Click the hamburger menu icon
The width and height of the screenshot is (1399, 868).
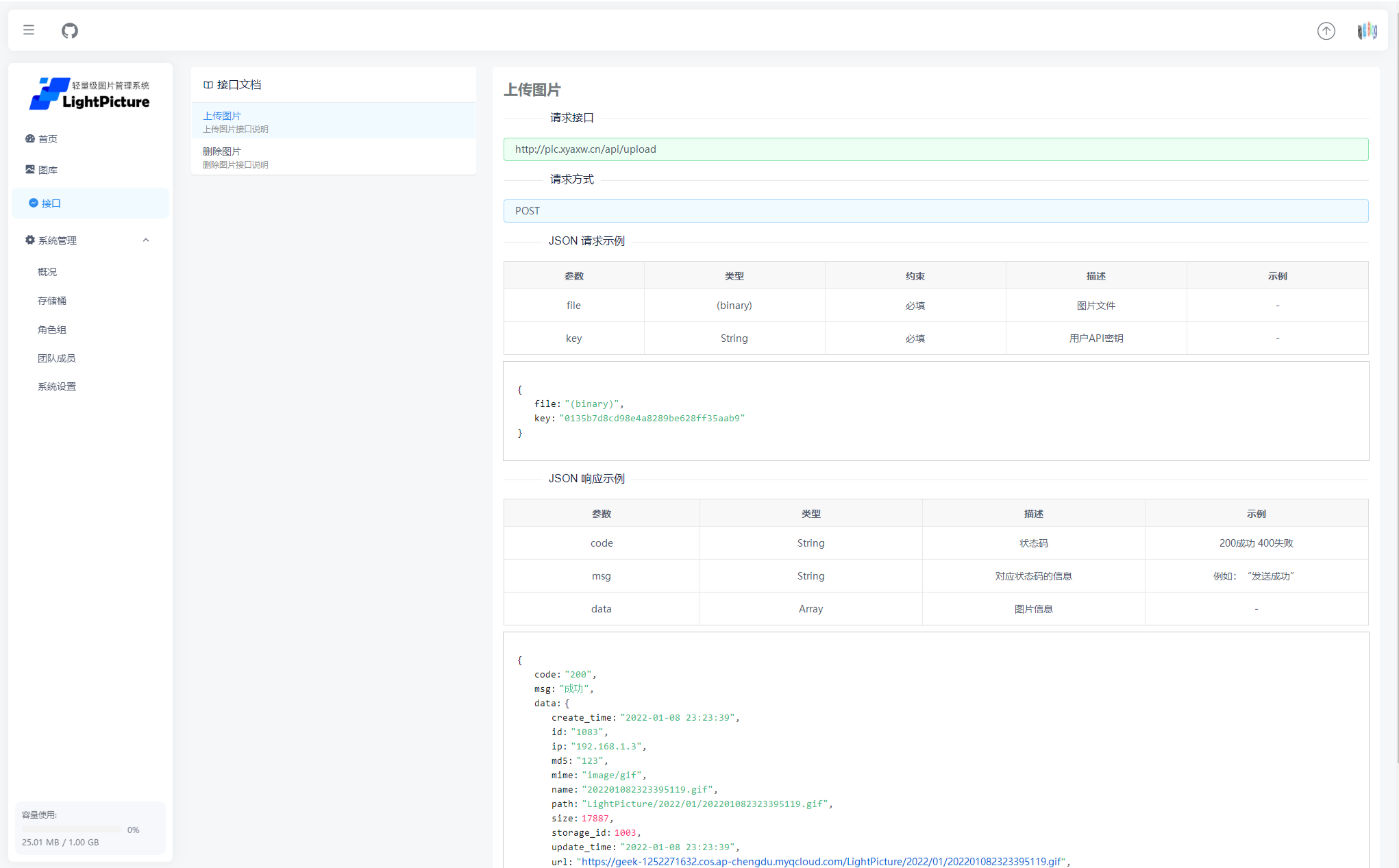[28, 29]
